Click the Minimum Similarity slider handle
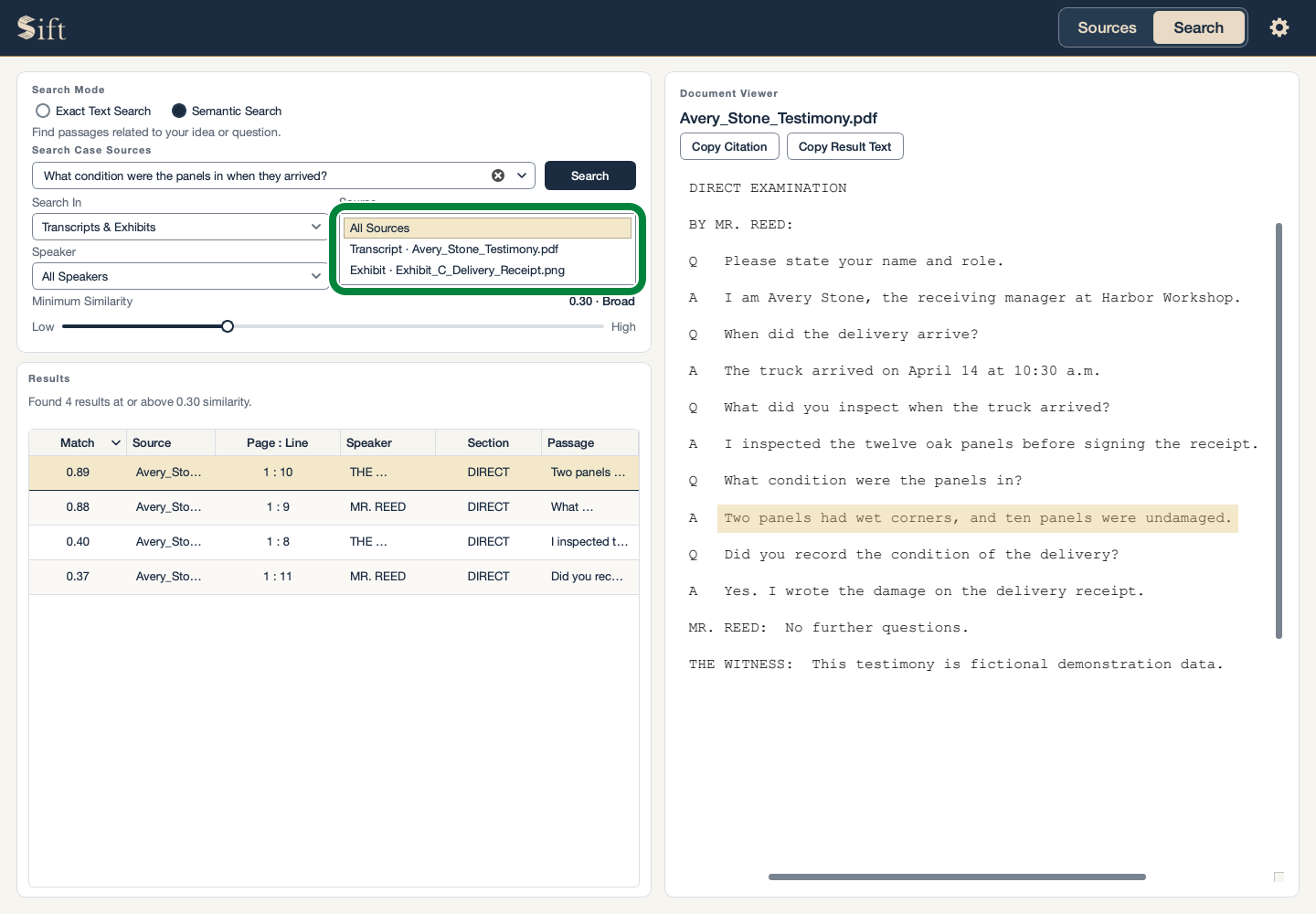Viewport: 1316px width, 914px height. (x=228, y=326)
